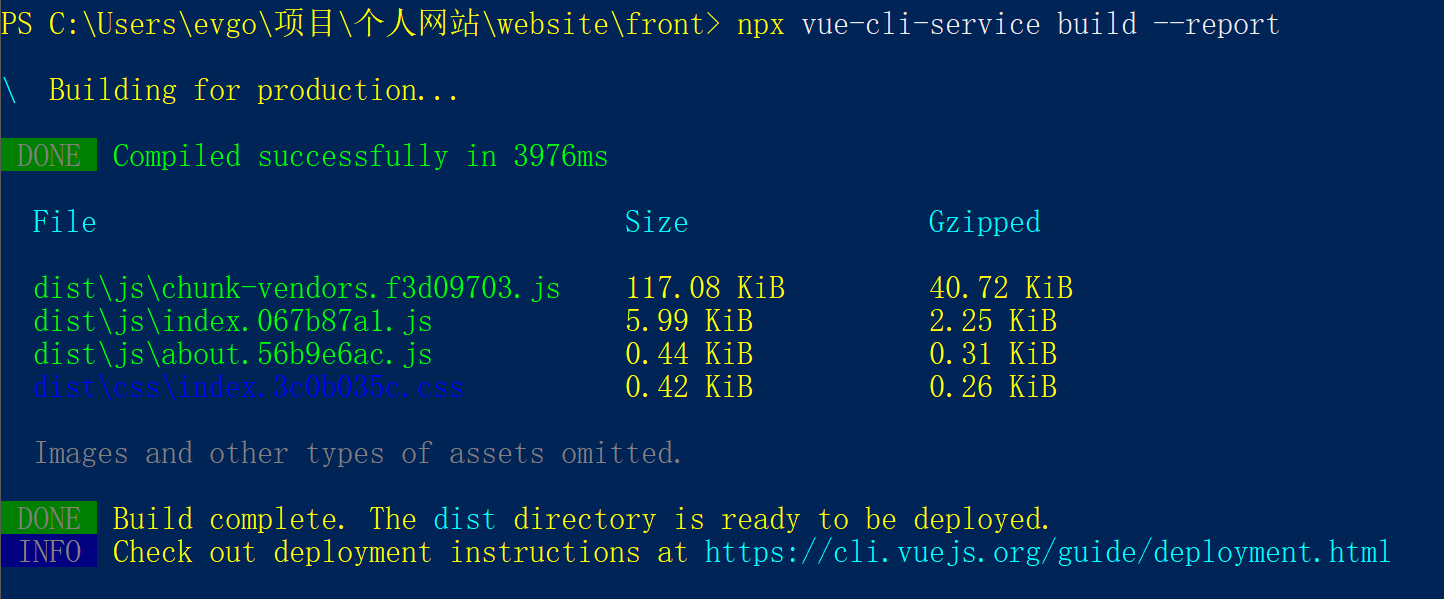Click the Gzipped column header
The image size is (1444, 599).
pyautogui.click(x=984, y=222)
